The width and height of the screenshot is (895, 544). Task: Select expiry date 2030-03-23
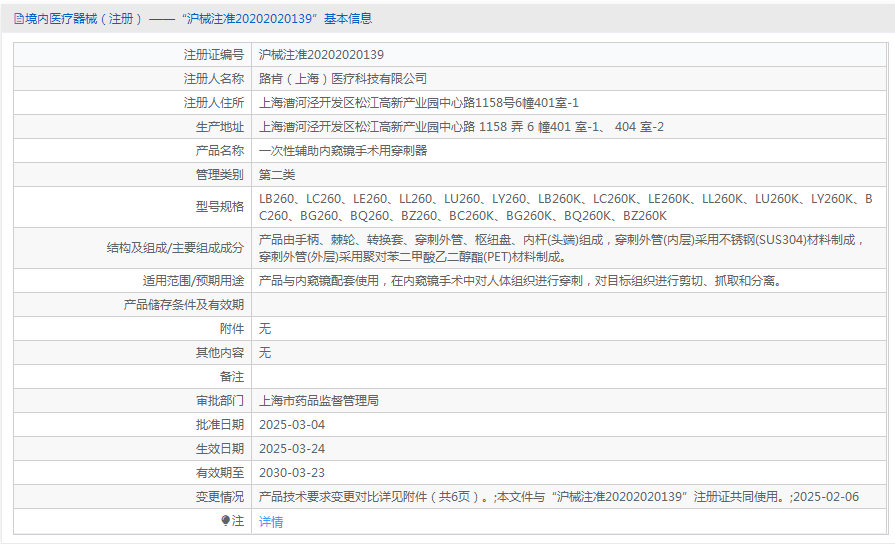(292, 473)
